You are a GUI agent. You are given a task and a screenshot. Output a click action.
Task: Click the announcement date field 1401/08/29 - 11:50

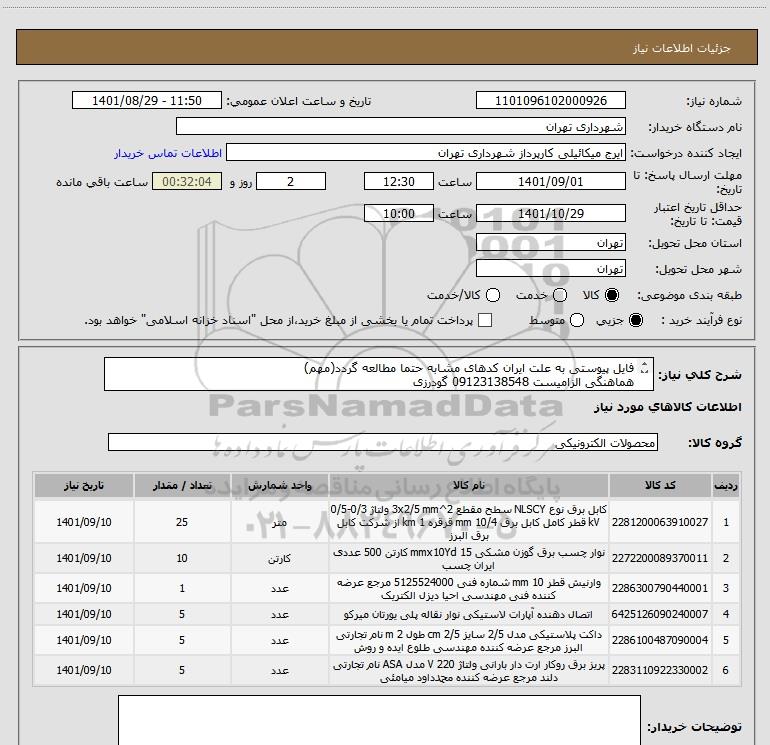(147, 101)
